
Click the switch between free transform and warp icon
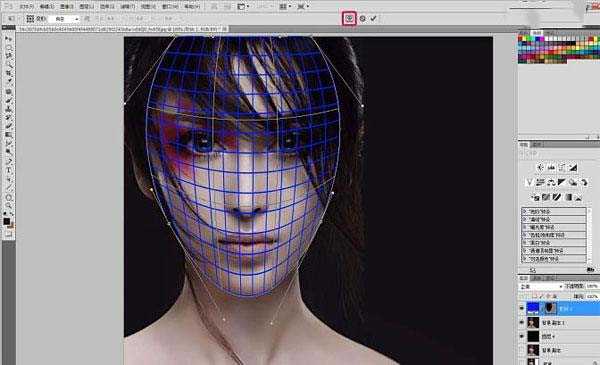click(349, 18)
